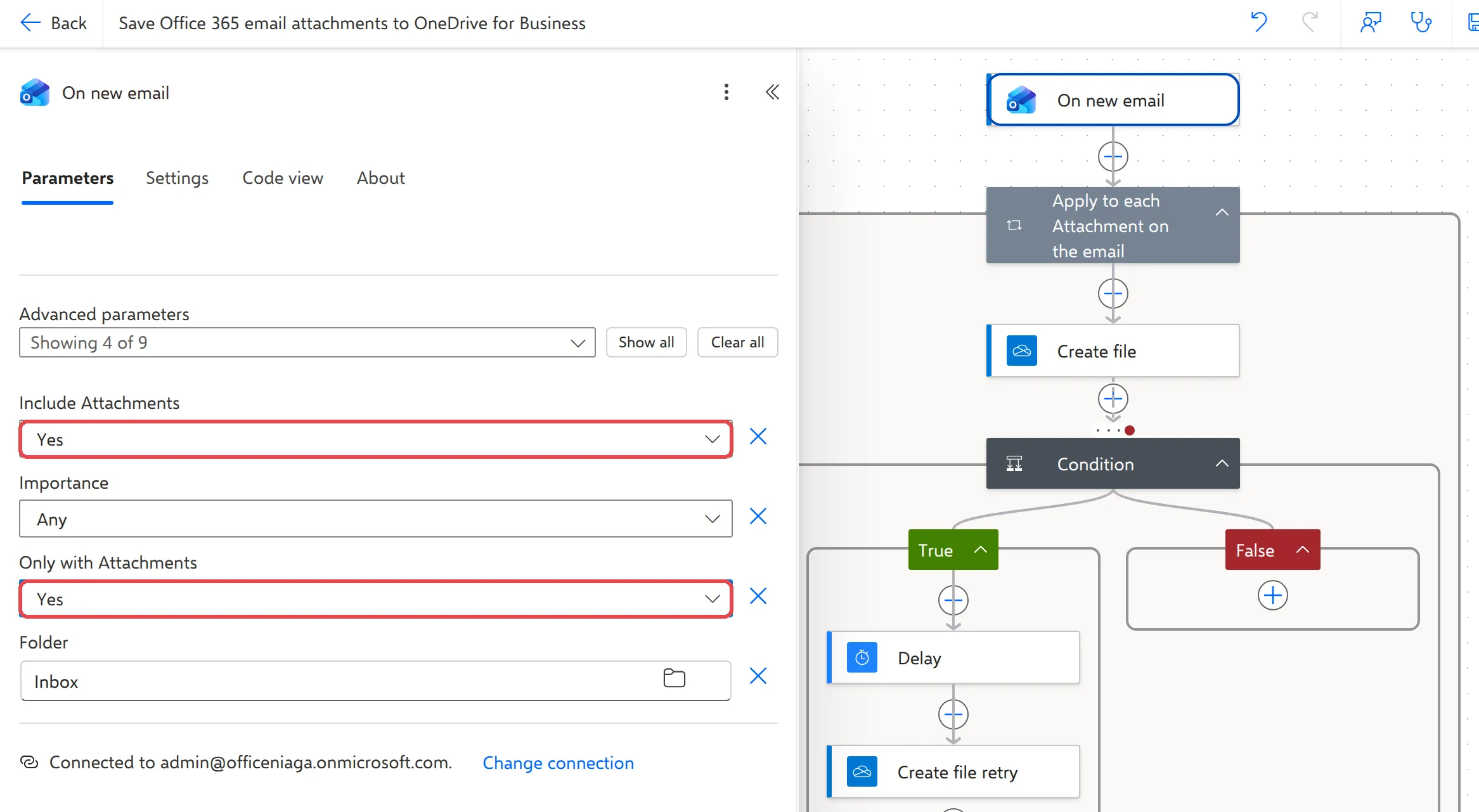Open the Importance dropdown
Screen dimensions: 1479x812
click(x=376, y=519)
